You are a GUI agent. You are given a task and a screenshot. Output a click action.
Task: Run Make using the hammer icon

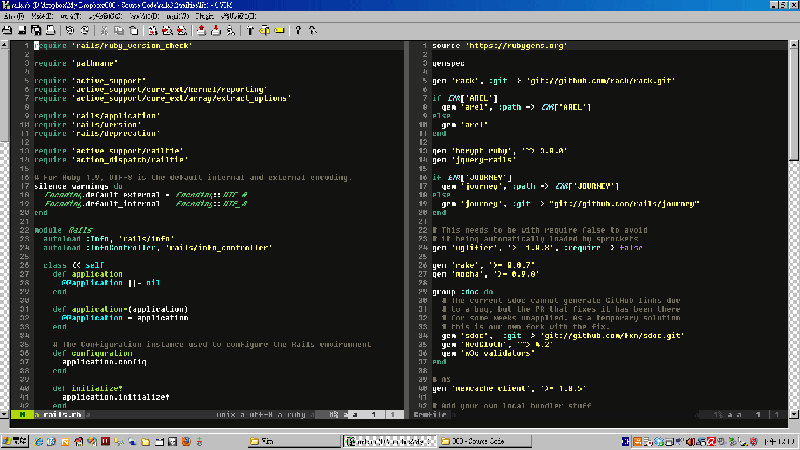248,30
